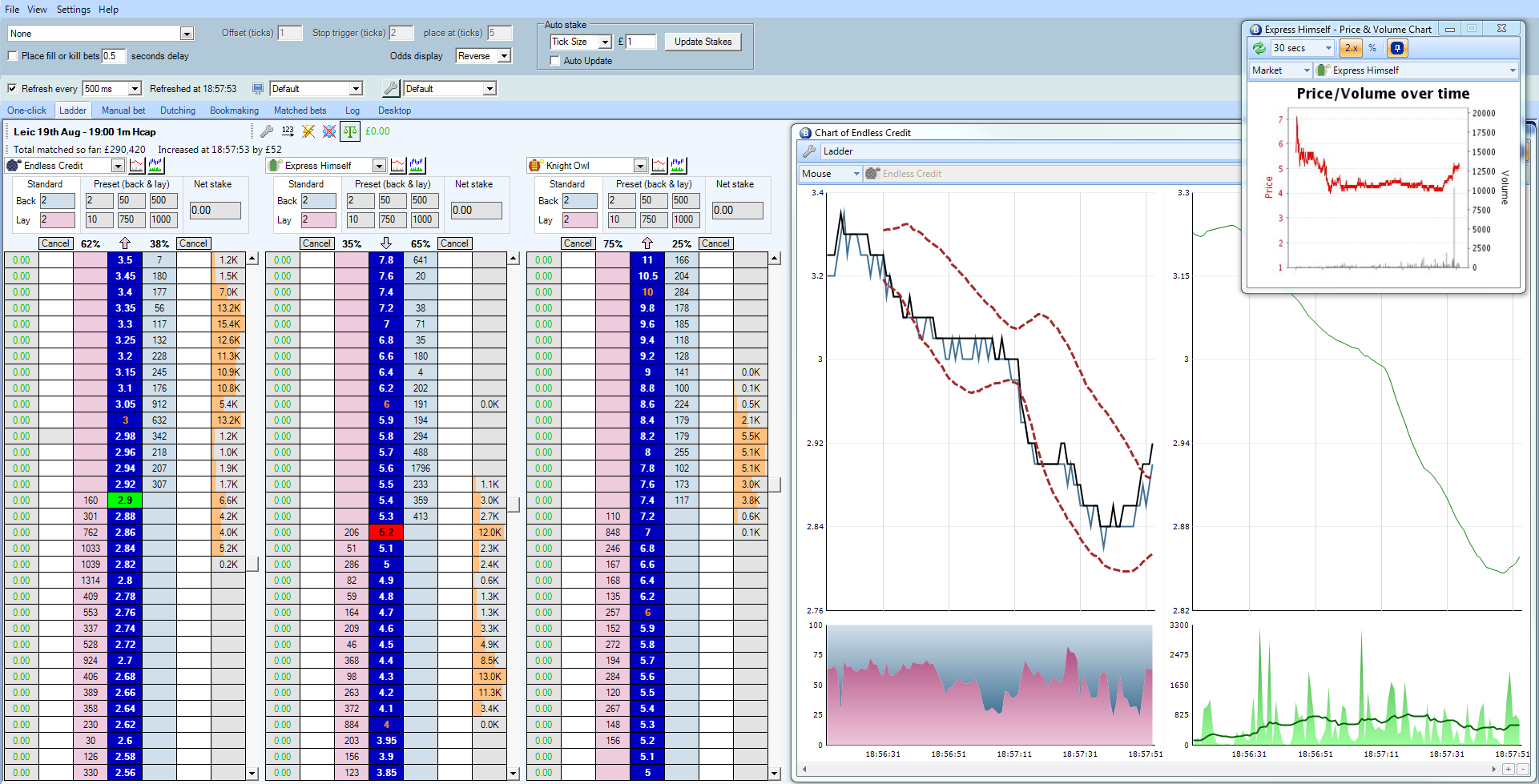1539x784 pixels.
Task: Open the Settings menu
Action: [73, 9]
